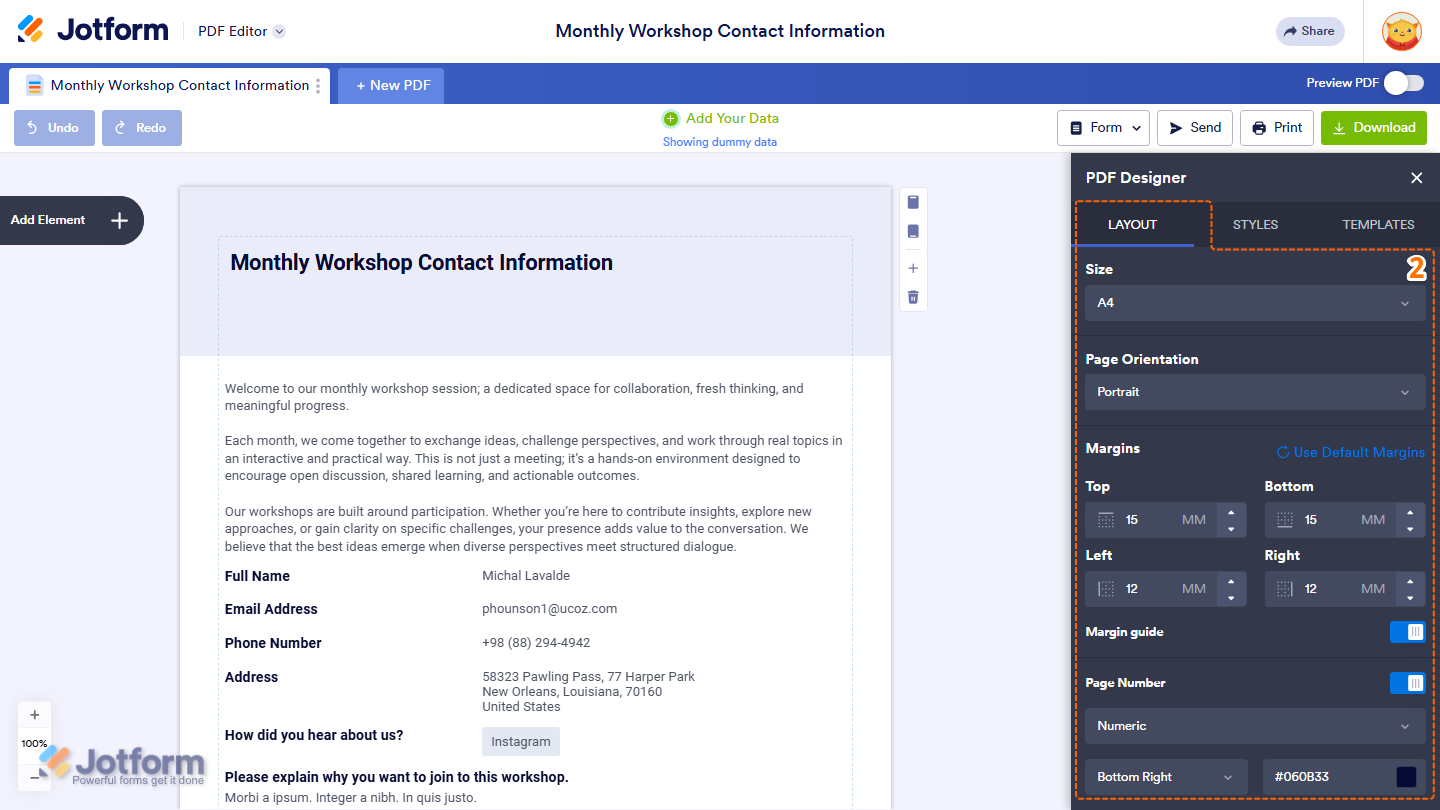
Task: Increase Top margin with up arrow
Action: pos(1231,512)
